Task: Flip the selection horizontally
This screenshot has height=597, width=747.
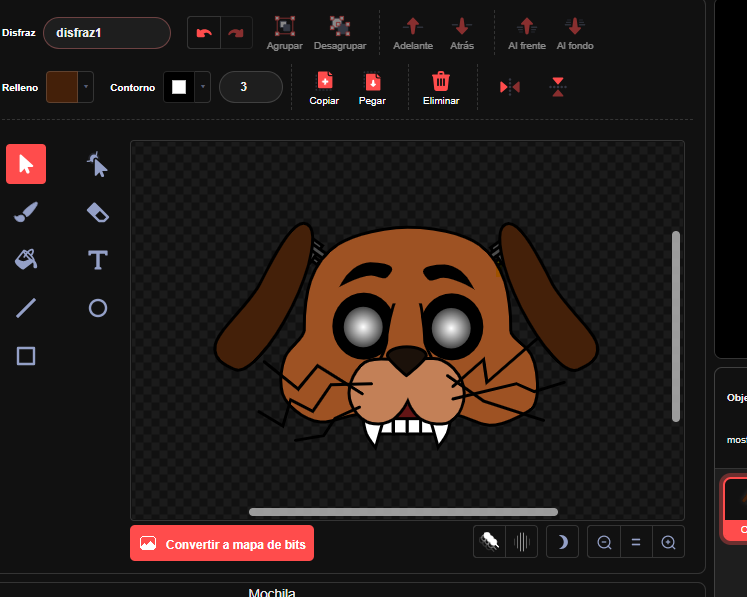Action: [x=509, y=87]
